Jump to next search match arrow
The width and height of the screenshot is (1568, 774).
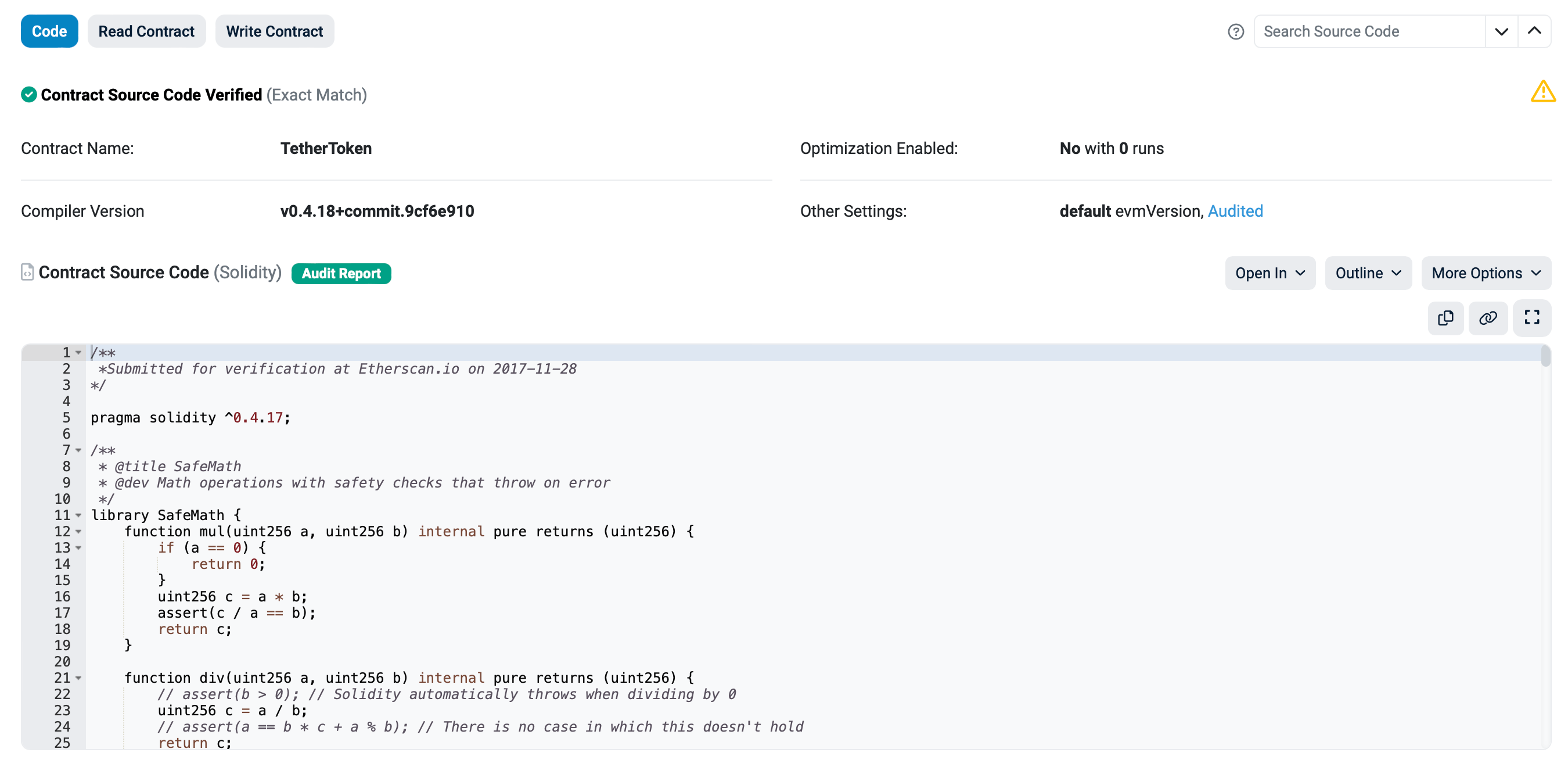1501,31
